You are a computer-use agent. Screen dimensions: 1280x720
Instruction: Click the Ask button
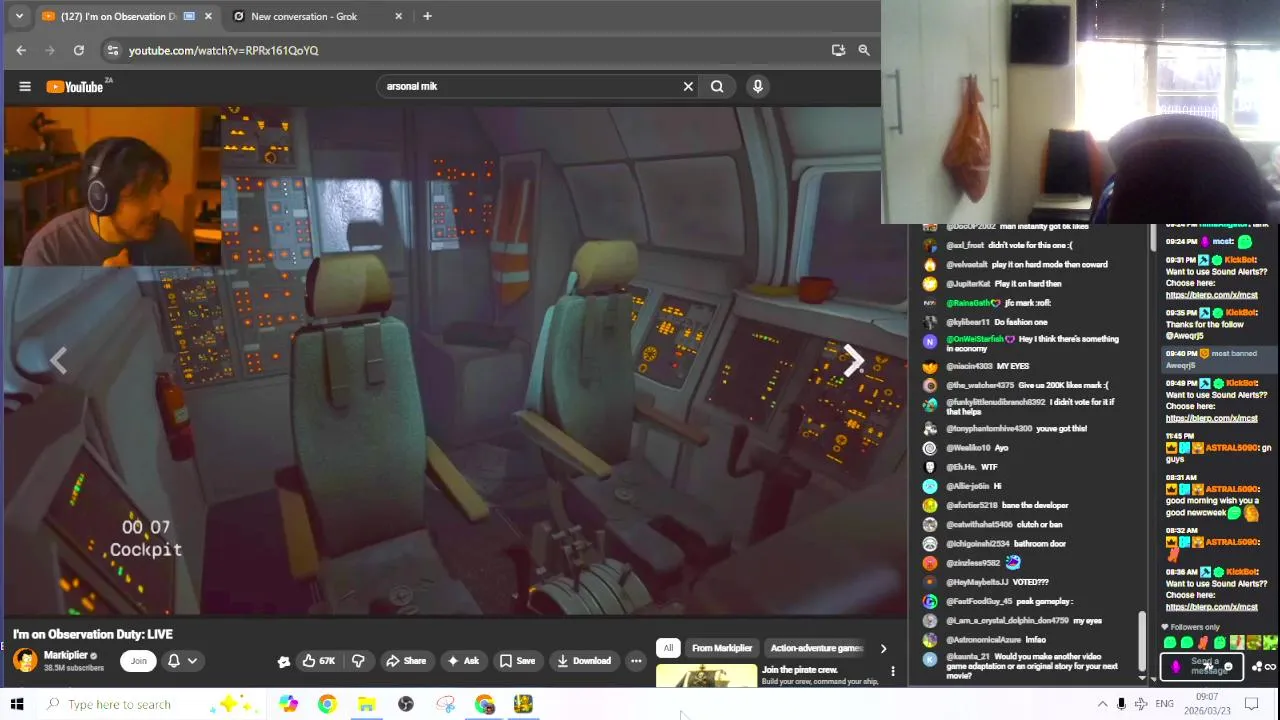point(463,661)
